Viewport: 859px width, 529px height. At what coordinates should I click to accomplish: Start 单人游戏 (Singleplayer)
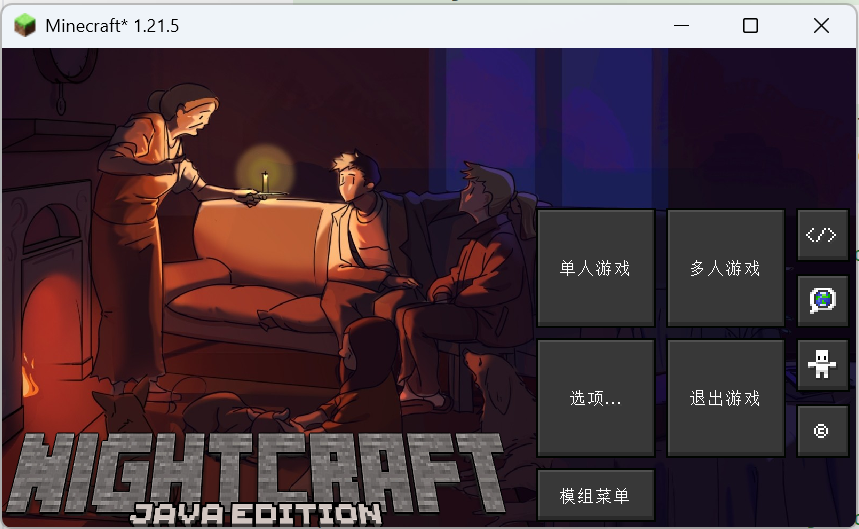(595, 268)
